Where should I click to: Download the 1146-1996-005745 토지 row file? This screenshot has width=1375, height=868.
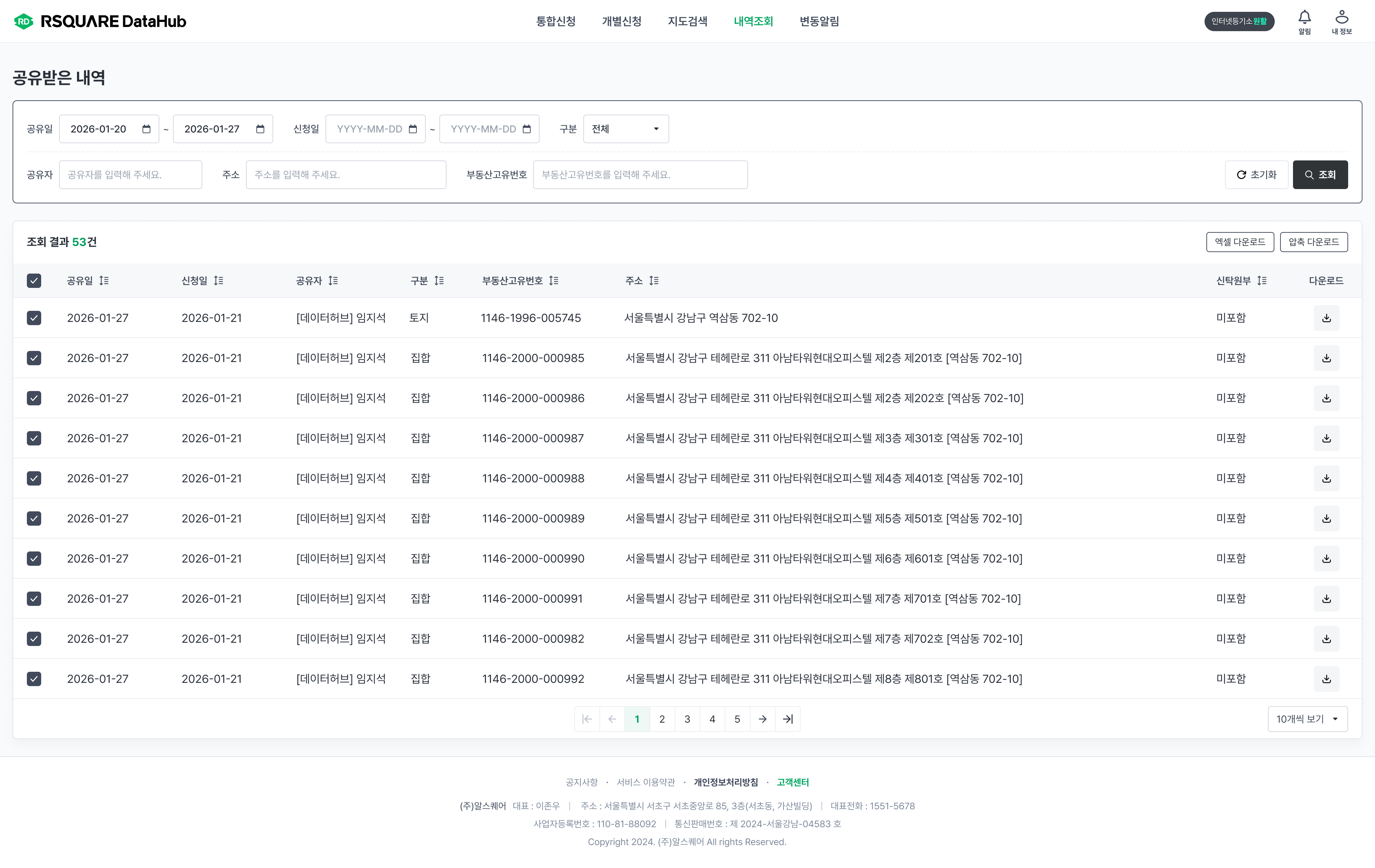(1326, 318)
